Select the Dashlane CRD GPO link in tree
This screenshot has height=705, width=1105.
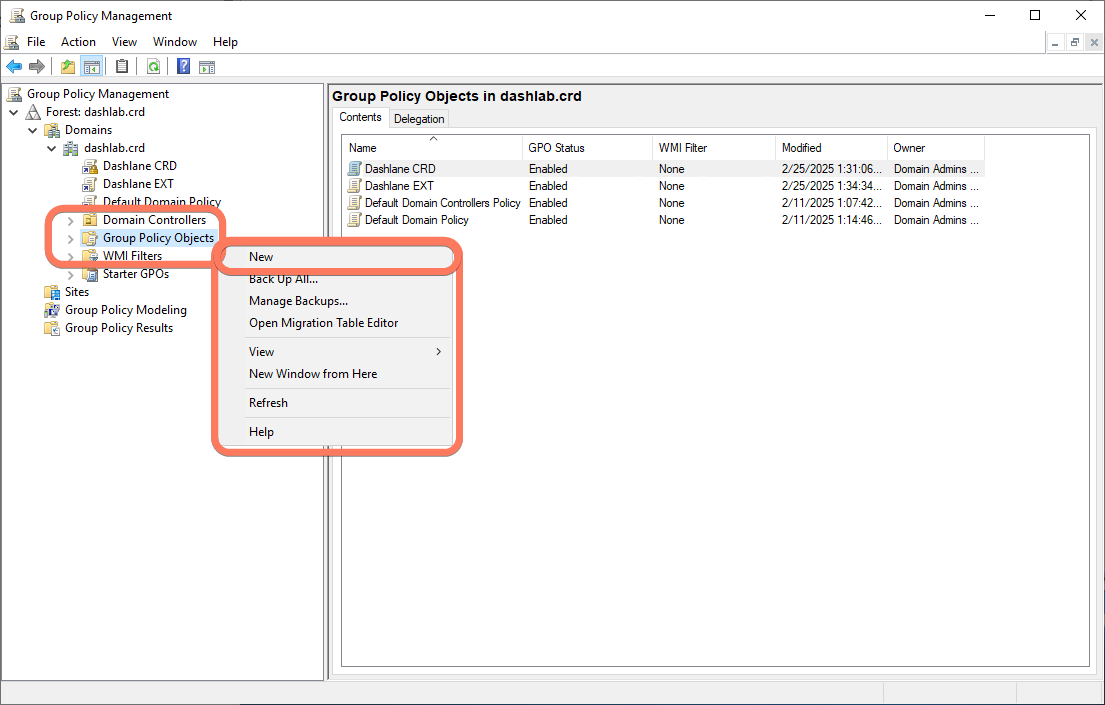pos(139,166)
